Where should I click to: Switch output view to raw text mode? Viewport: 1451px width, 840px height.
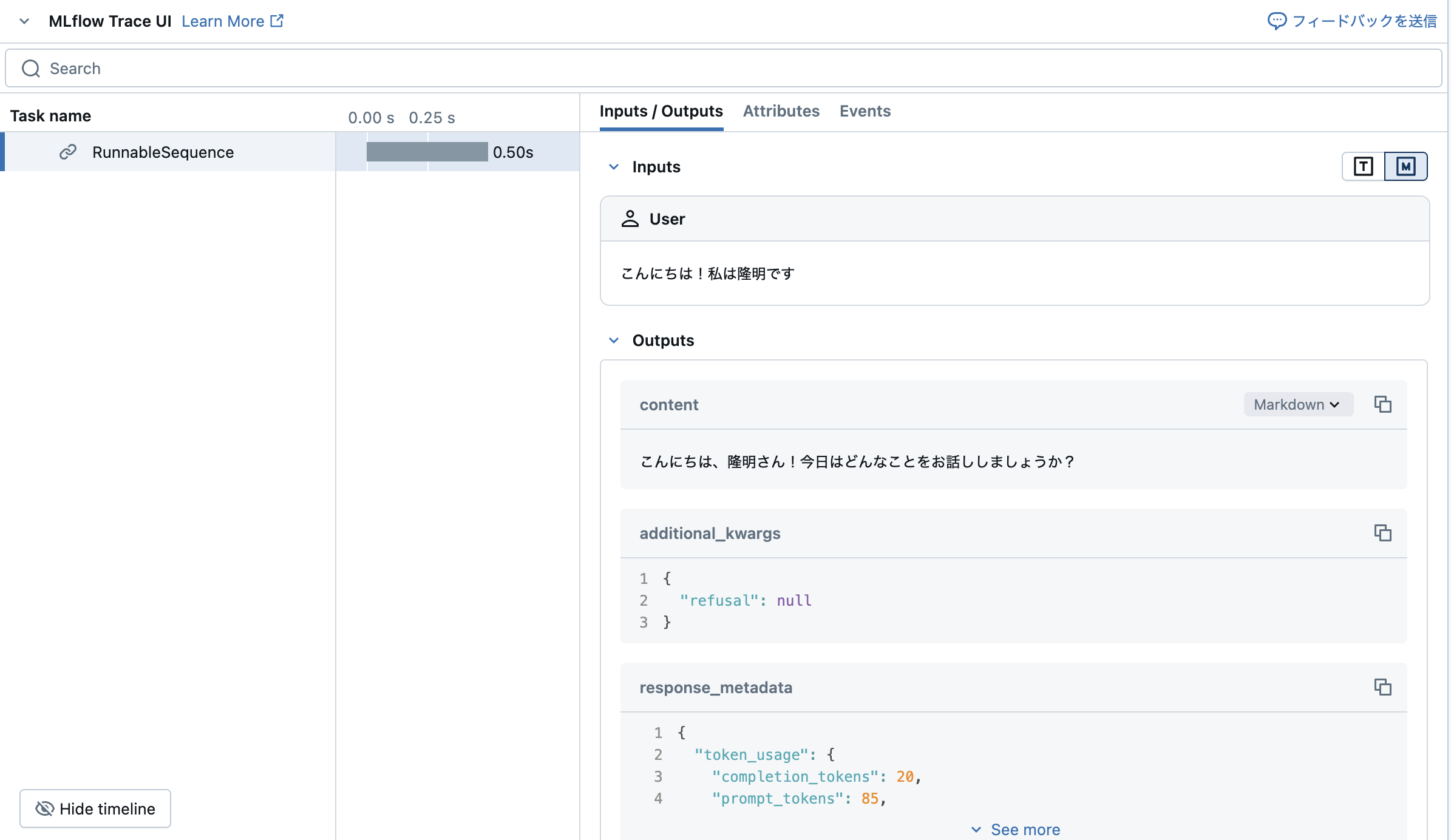tap(1364, 166)
